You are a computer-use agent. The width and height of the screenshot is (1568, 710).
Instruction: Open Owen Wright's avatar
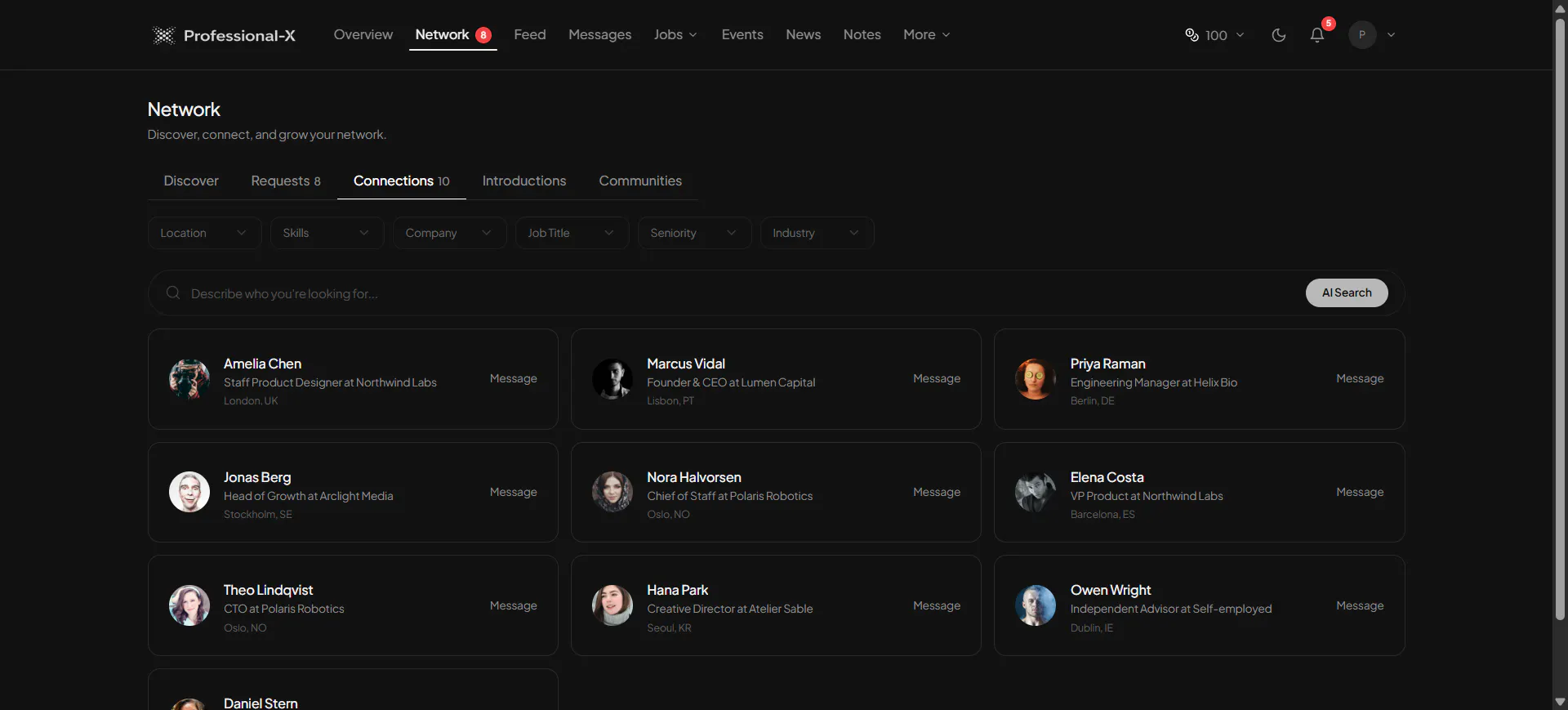(1036, 605)
